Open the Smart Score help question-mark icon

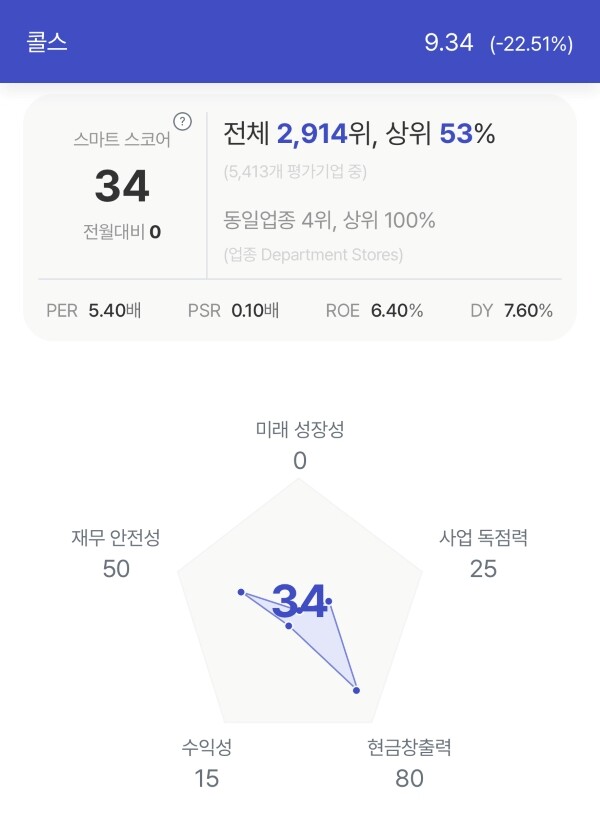pos(182,122)
